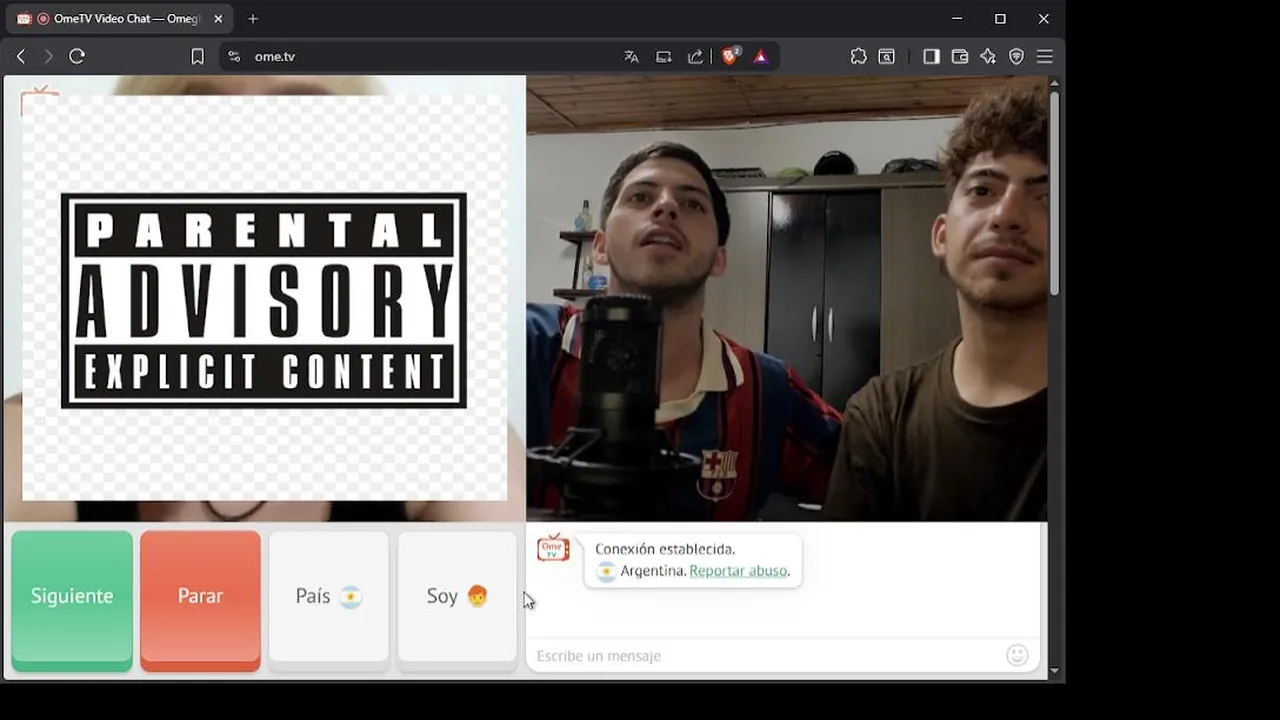
Task: Open the browser hamburger menu
Action: 1045,57
